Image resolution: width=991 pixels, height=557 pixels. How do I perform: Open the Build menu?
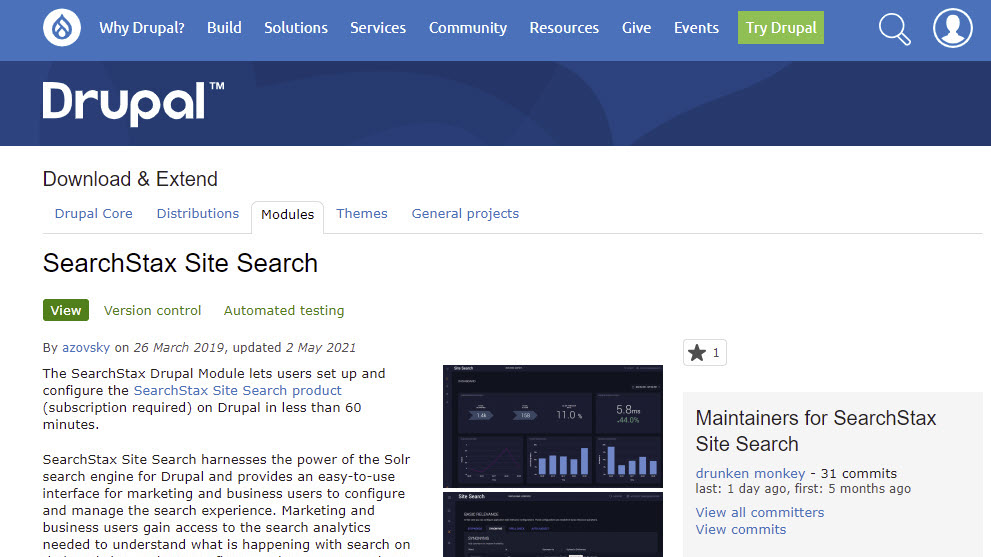pyautogui.click(x=224, y=28)
